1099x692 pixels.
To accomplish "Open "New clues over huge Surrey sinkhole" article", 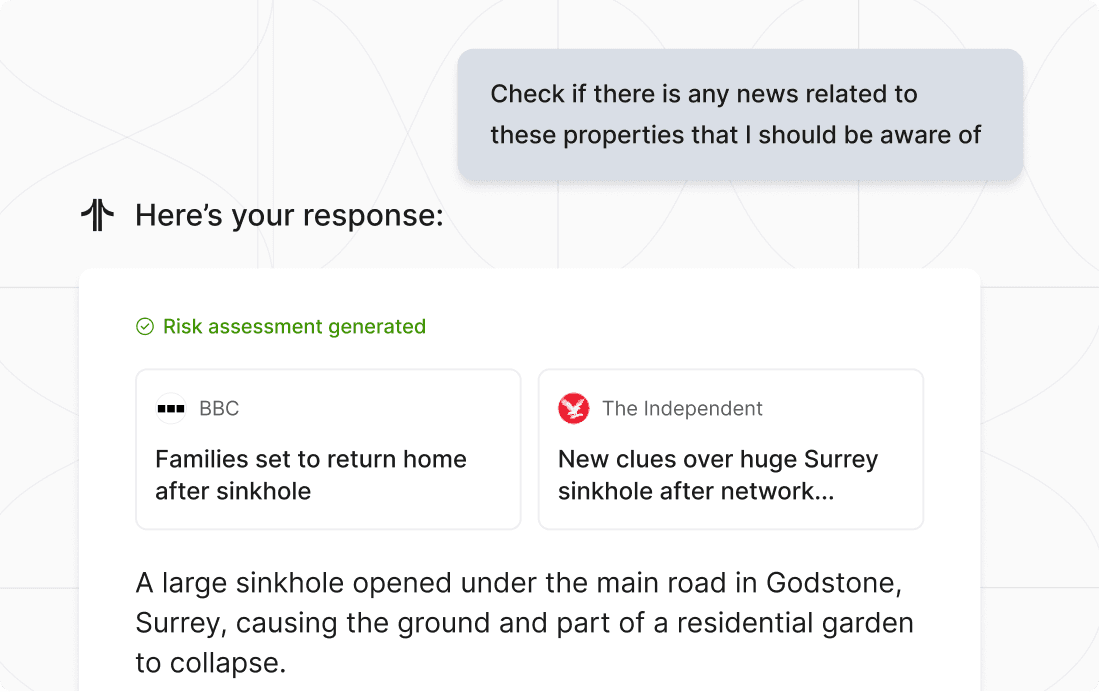I will pos(731,449).
